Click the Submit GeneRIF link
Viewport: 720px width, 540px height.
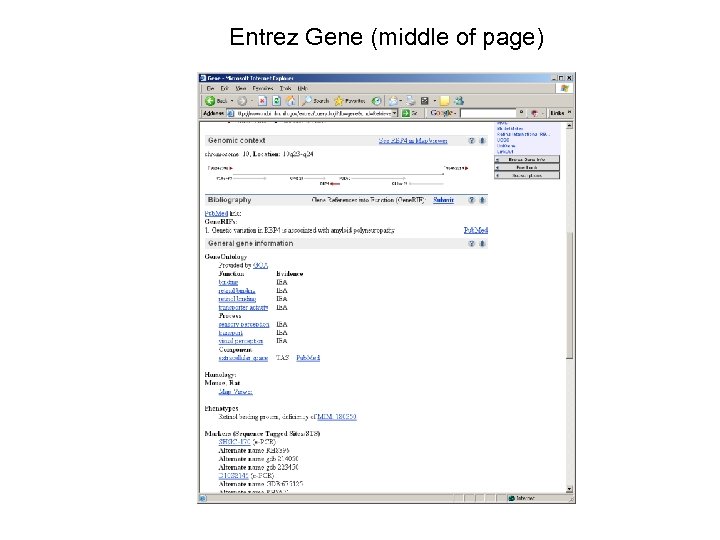(443, 200)
